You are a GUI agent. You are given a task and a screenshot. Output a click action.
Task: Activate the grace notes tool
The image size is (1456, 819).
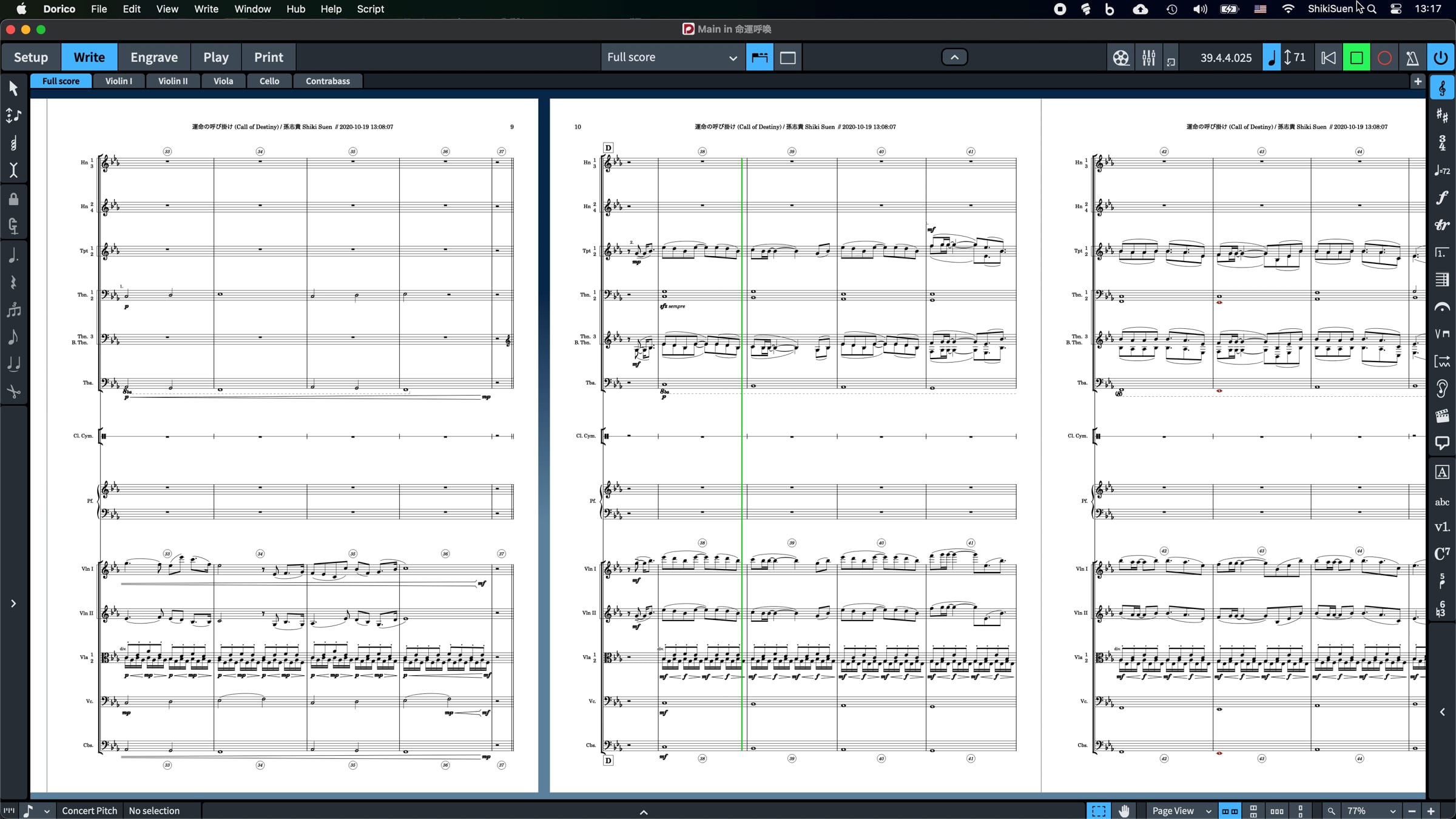[13, 337]
